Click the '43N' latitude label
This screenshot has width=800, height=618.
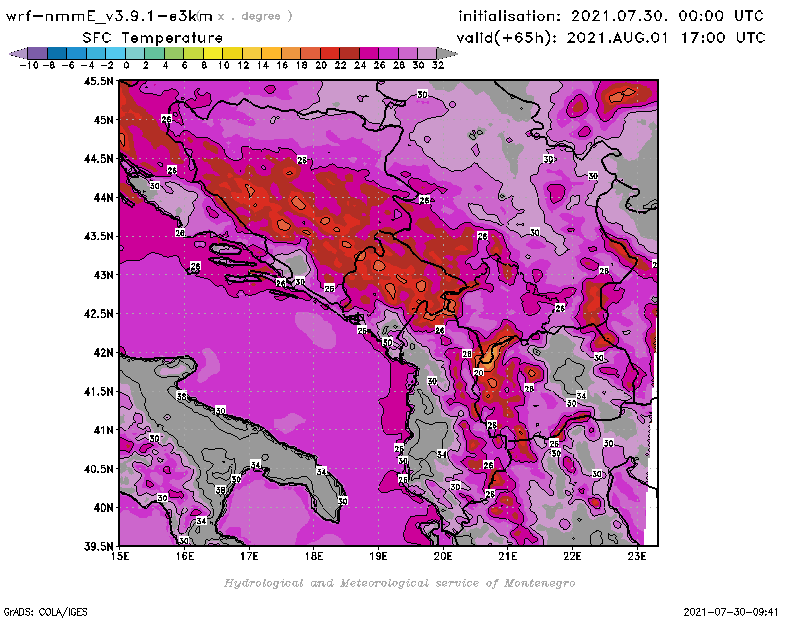pos(103,275)
